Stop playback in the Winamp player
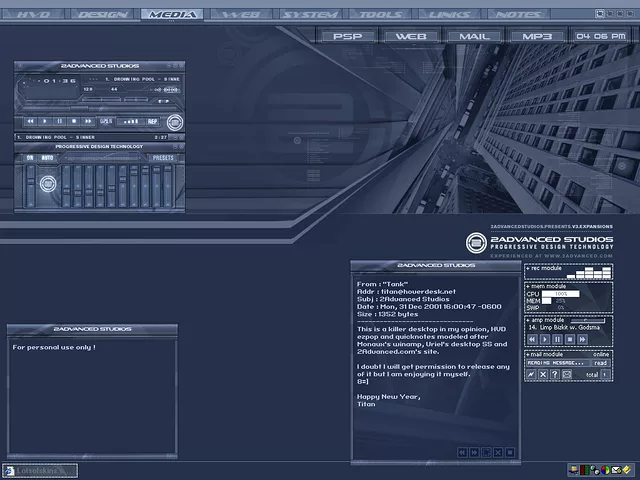640x480 pixels. click(74, 121)
